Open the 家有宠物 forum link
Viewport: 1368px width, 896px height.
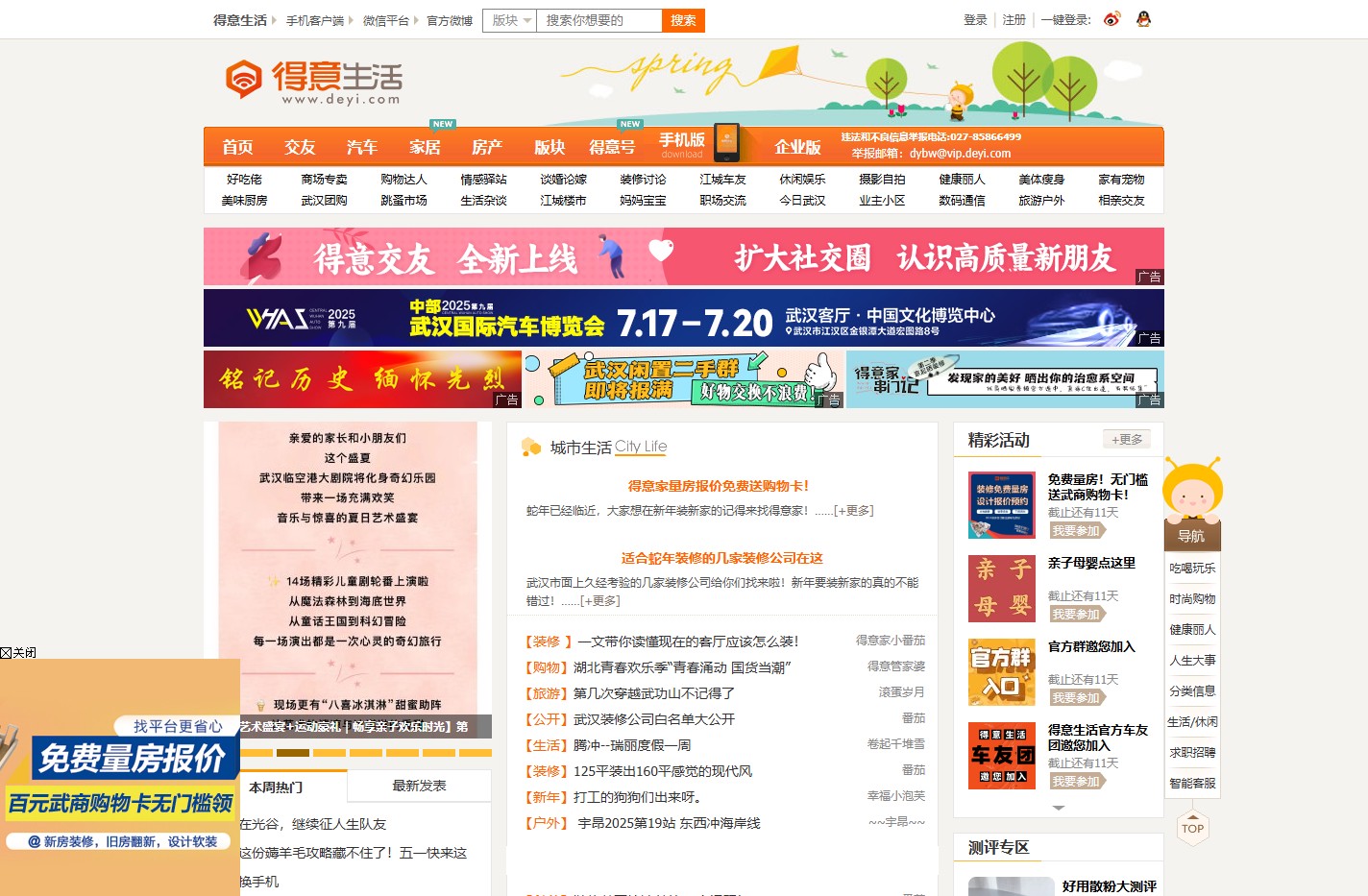coord(1121,180)
